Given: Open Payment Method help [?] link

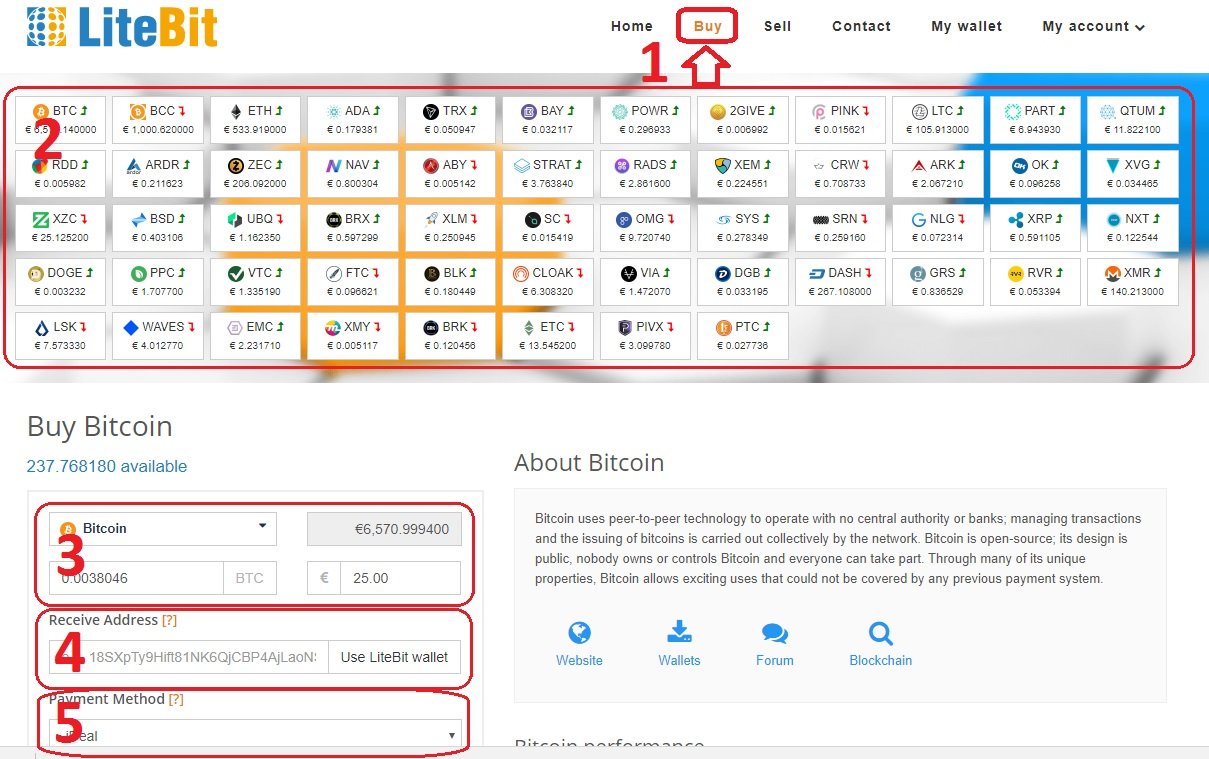Looking at the screenshot, I should 176,700.
